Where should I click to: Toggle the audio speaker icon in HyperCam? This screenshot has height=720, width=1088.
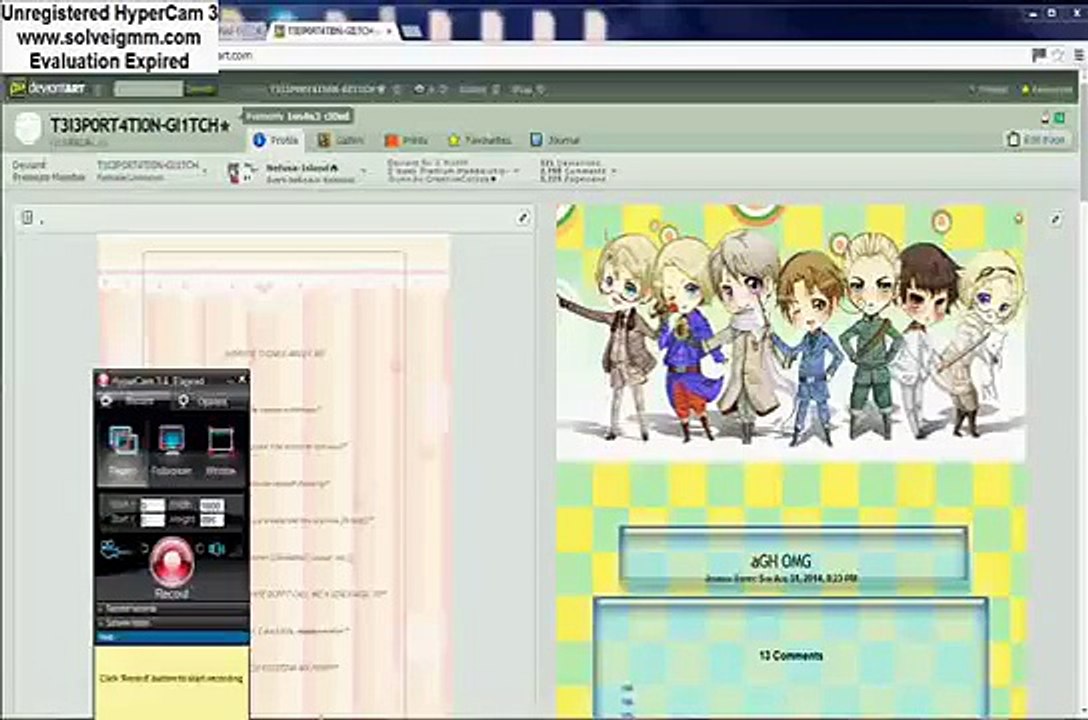tap(217, 549)
